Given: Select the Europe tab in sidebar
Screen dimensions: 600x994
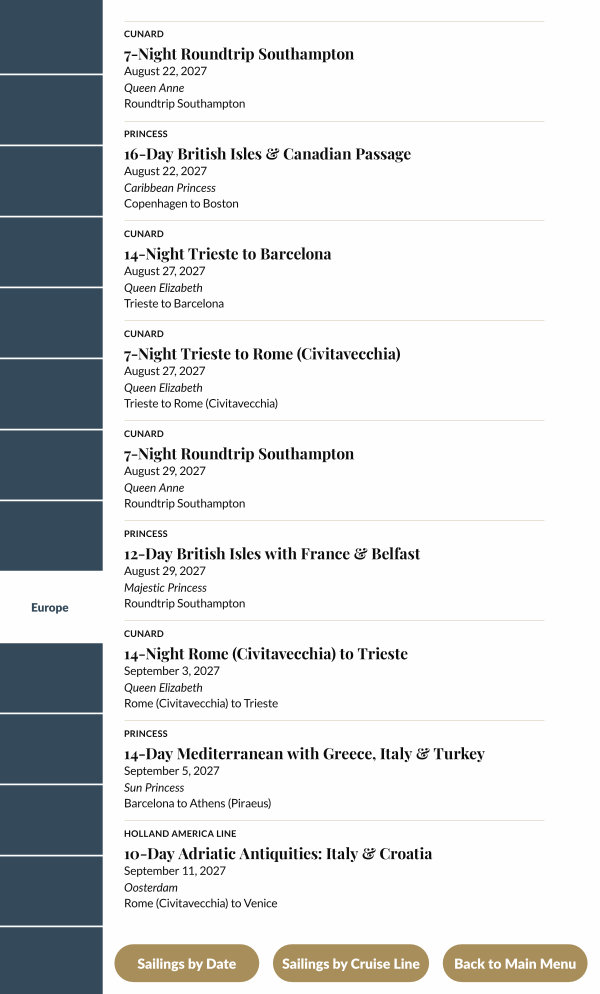Looking at the screenshot, I should tap(50, 608).
